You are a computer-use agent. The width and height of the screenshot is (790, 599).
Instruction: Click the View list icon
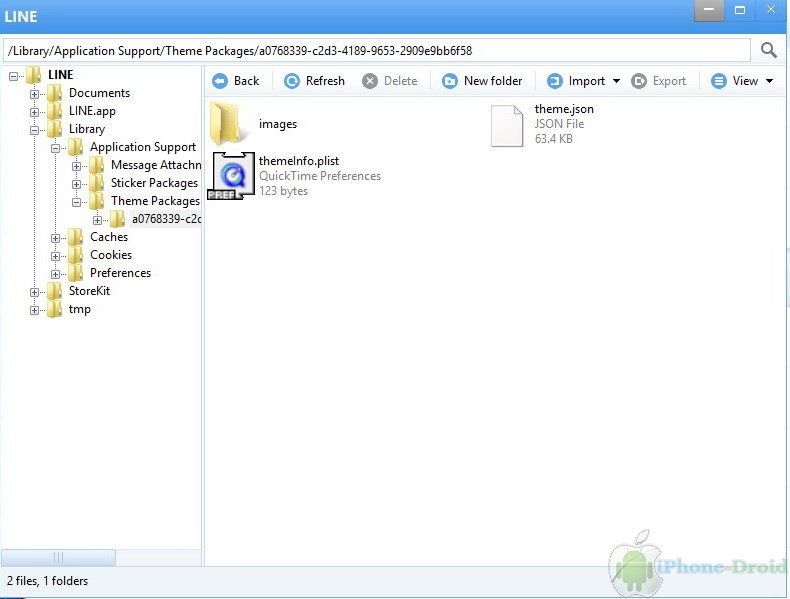pos(718,81)
